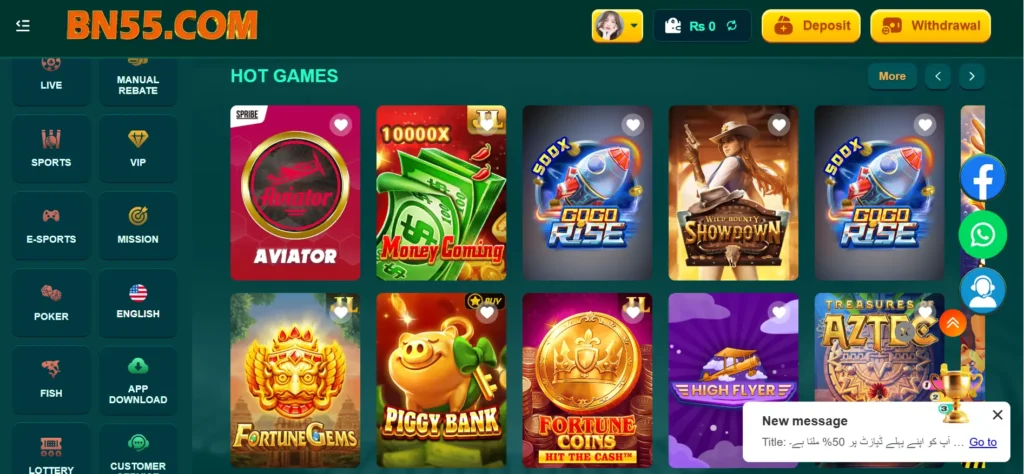Viewport: 1024px width, 474px height.
Task: Refresh the Rs 0 balance
Action: click(x=731, y=26)
